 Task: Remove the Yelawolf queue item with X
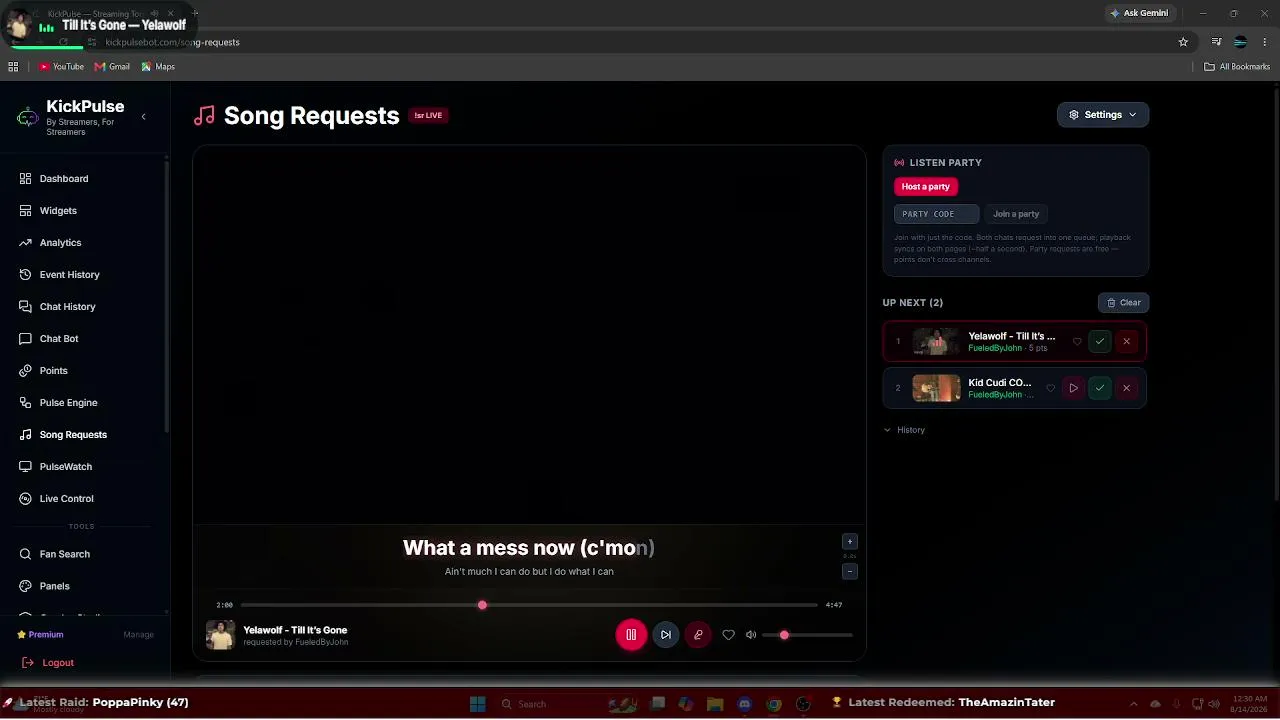click(x=1126, y=342)
